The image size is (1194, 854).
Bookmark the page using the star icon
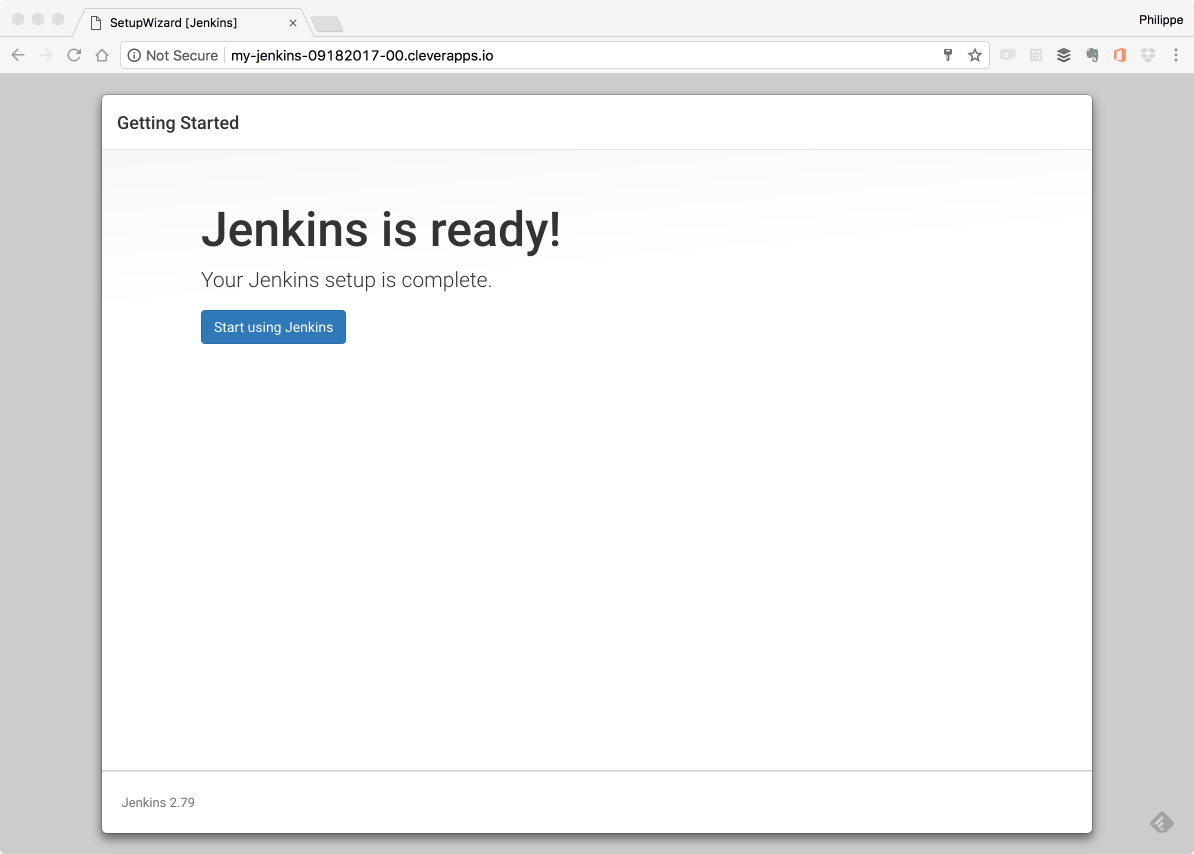click(x=975, y=55)
